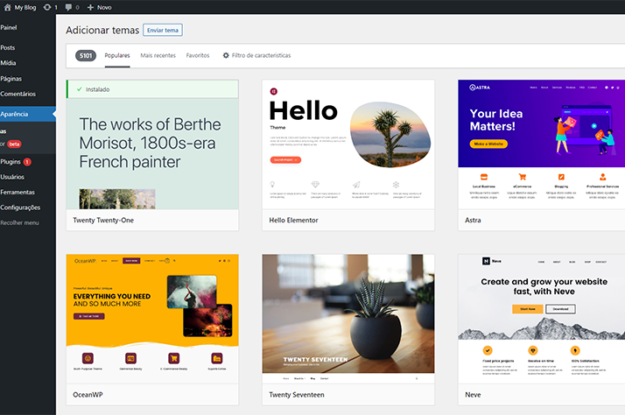
Task: Click the Hello Elementor theme name
Action: coord(293,220)
